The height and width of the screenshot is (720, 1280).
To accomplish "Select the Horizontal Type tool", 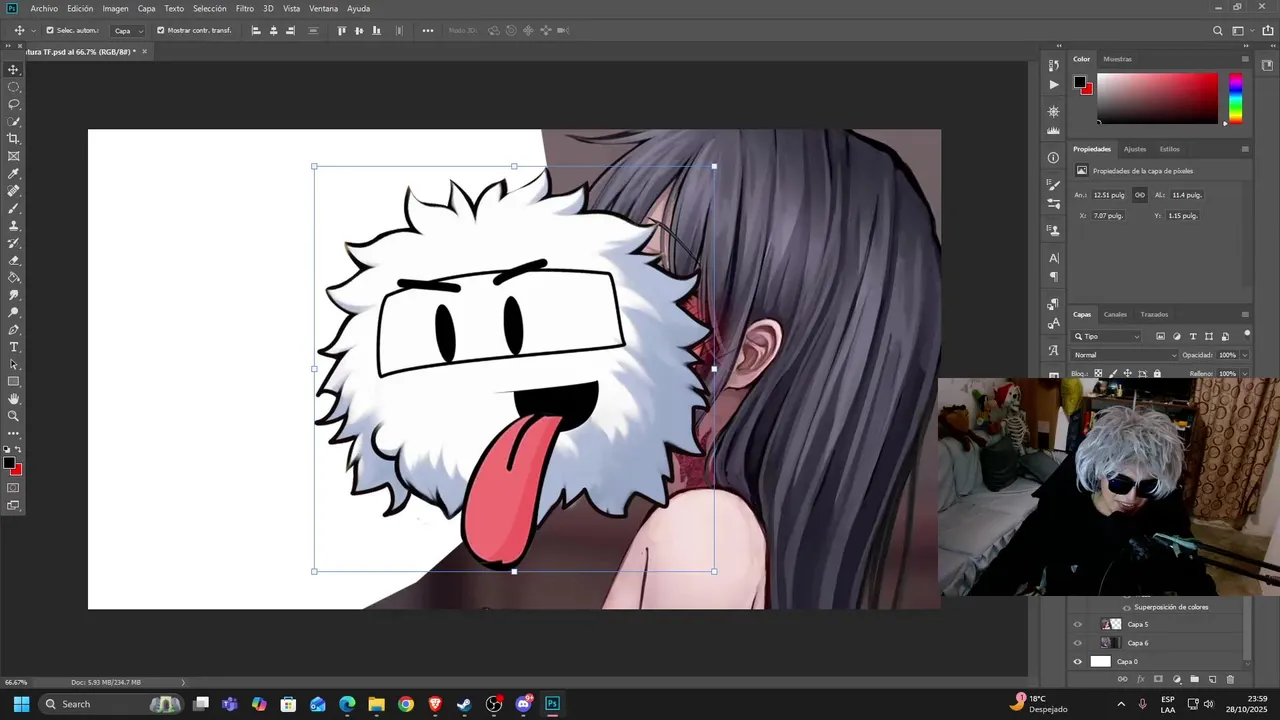I will (x=14, y=347).
